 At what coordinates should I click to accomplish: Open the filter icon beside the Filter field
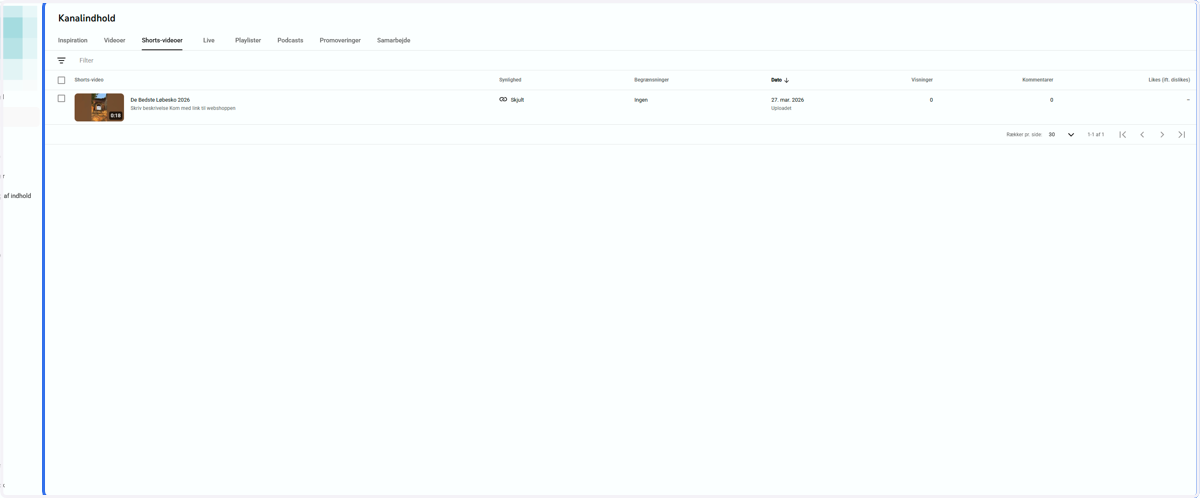61,60
